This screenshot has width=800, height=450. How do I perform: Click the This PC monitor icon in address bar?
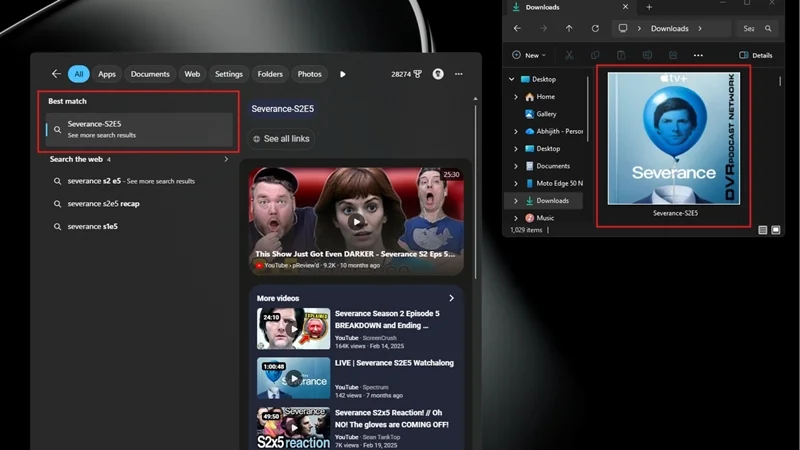[x=622, y=28]
